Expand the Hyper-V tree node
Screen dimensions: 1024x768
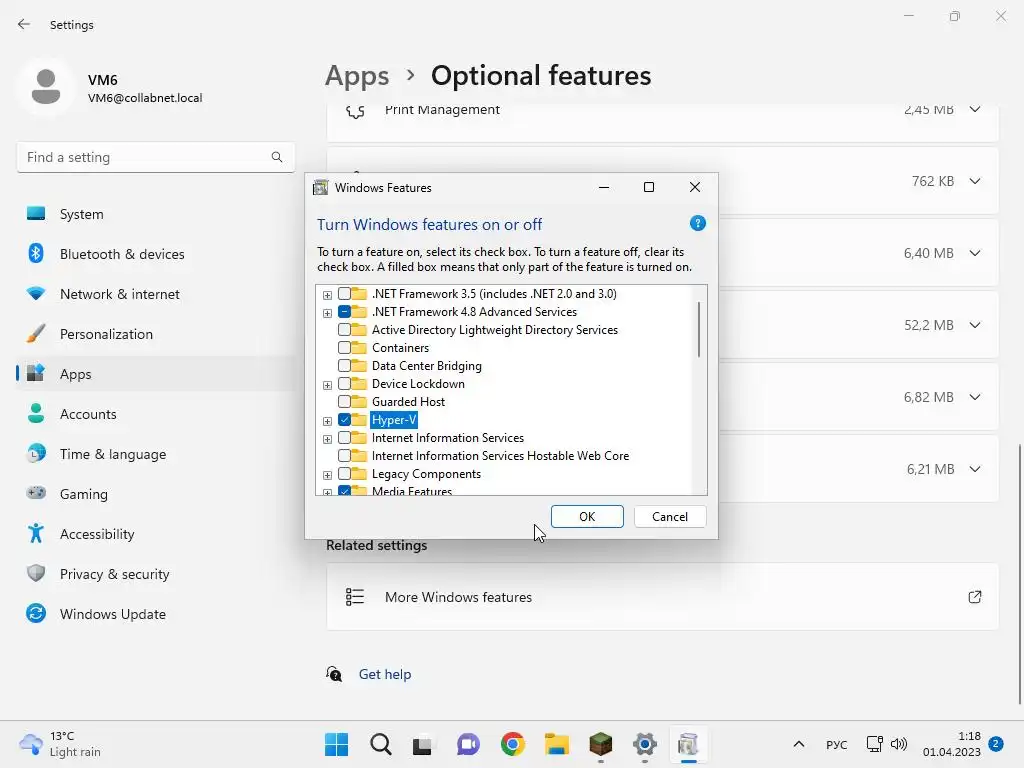coord(327,421)
